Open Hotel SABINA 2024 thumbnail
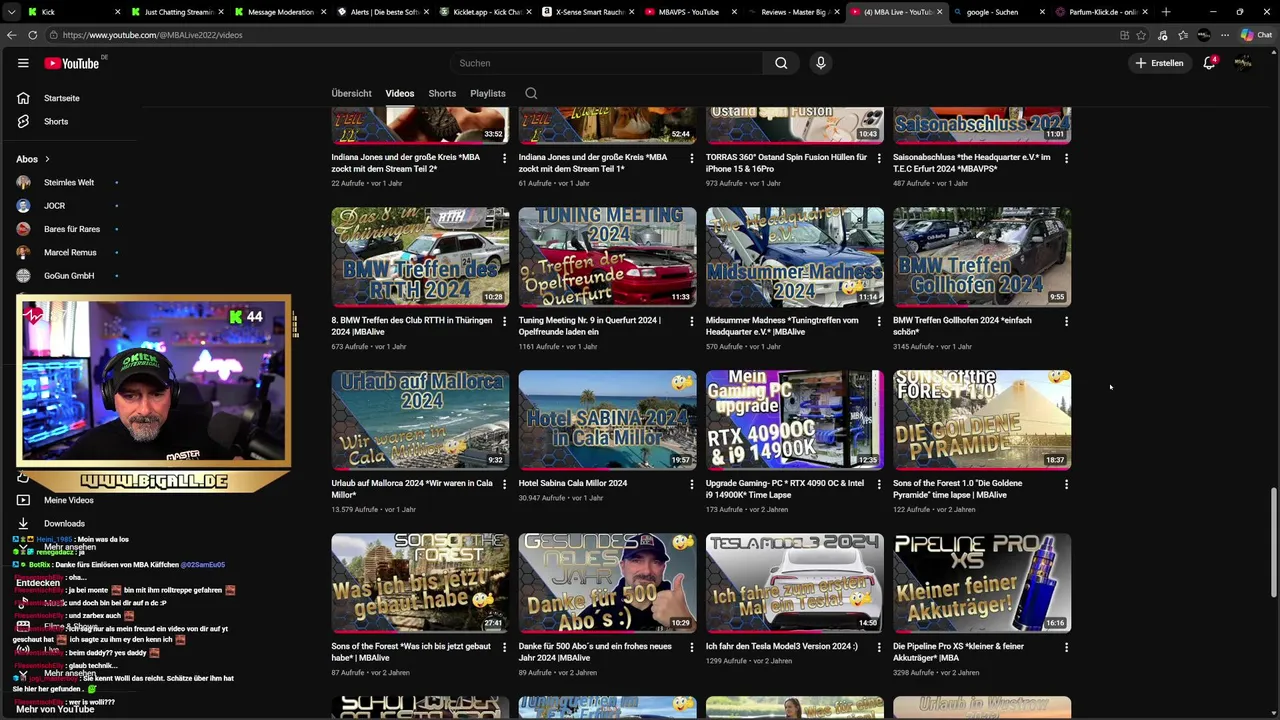The height and width of the screenshot is (720, 1280). (607, 420)
